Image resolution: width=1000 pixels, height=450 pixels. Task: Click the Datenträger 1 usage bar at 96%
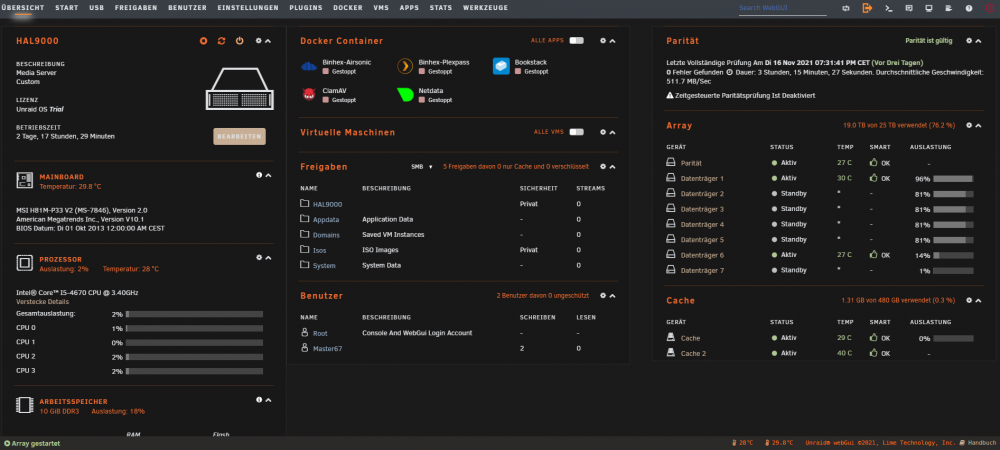pyautogui.click(x=953, y=179)
